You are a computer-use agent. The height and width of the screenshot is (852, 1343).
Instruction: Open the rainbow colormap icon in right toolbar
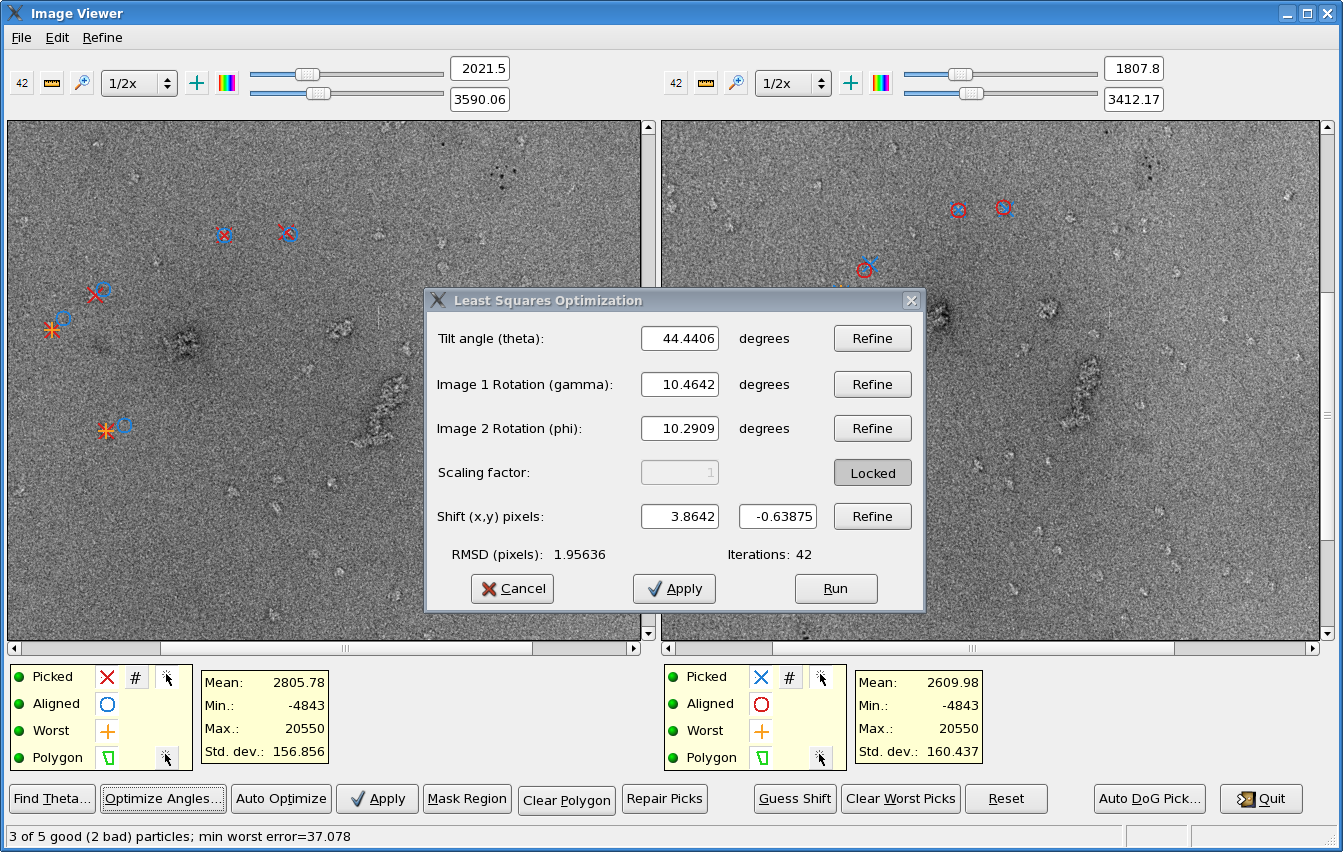881,83
